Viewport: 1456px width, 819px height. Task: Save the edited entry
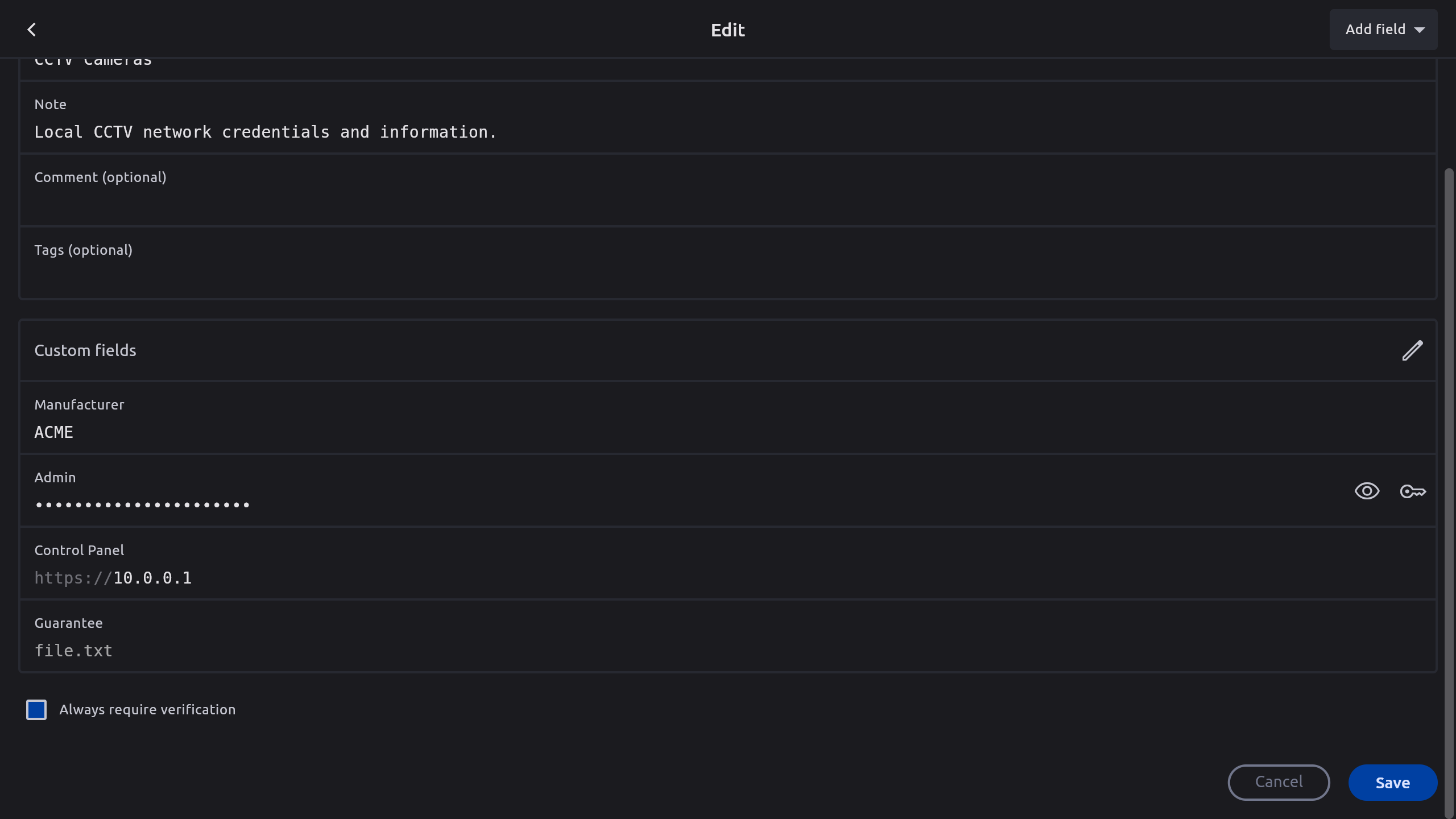tap(1392, 783)
